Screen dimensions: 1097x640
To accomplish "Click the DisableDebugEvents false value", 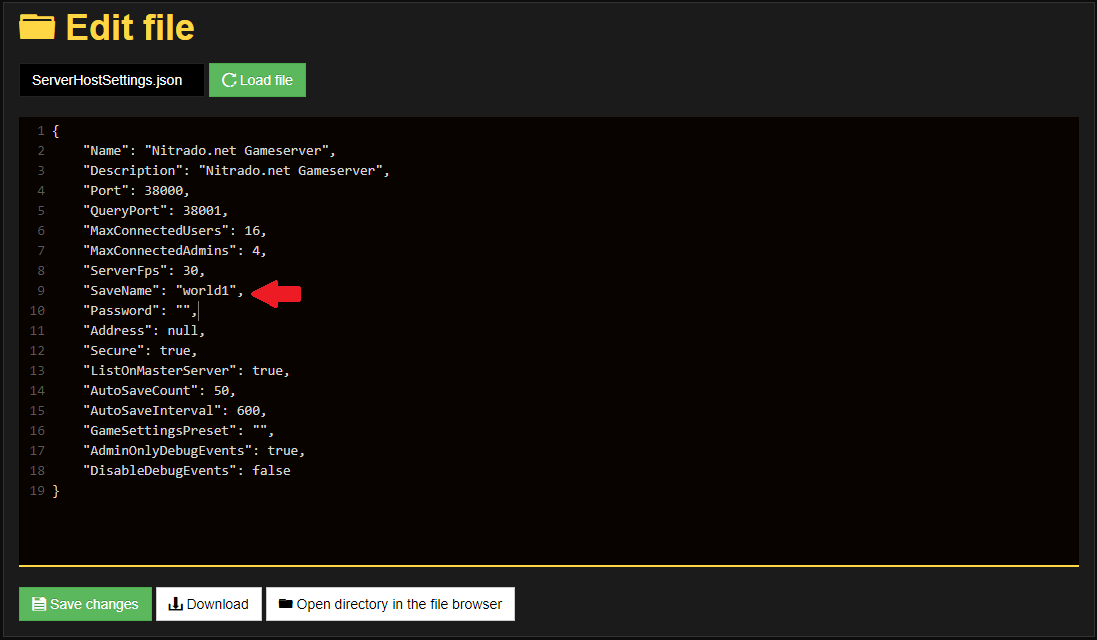I will tap(271, 470).
